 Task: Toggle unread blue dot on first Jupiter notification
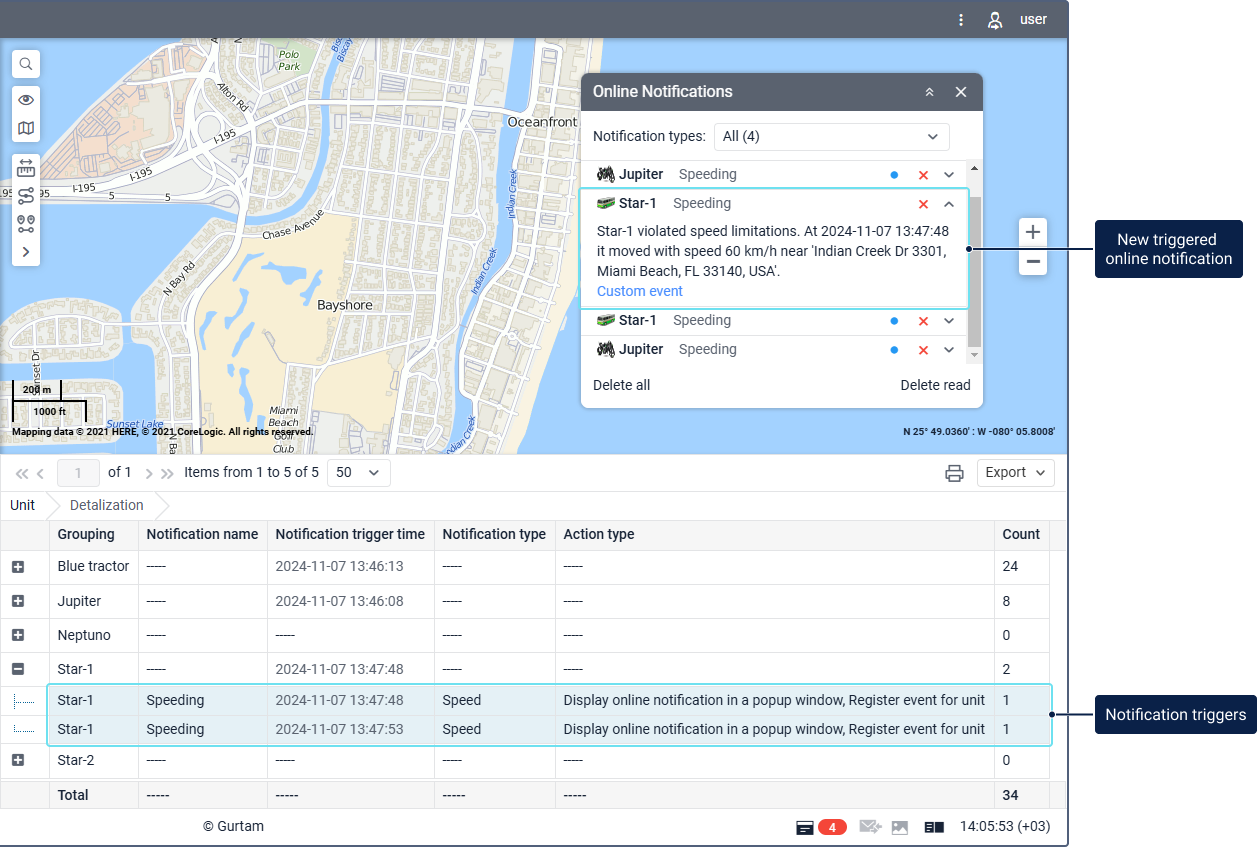point(894,175)
